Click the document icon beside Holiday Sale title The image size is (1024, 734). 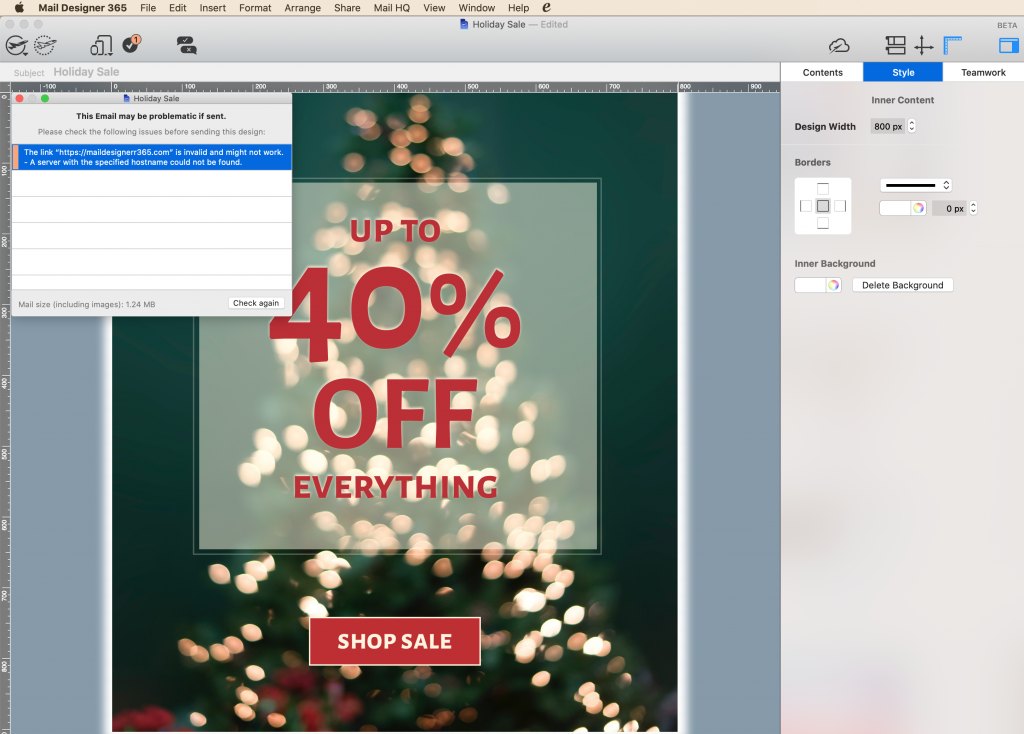tap(464, 24)
